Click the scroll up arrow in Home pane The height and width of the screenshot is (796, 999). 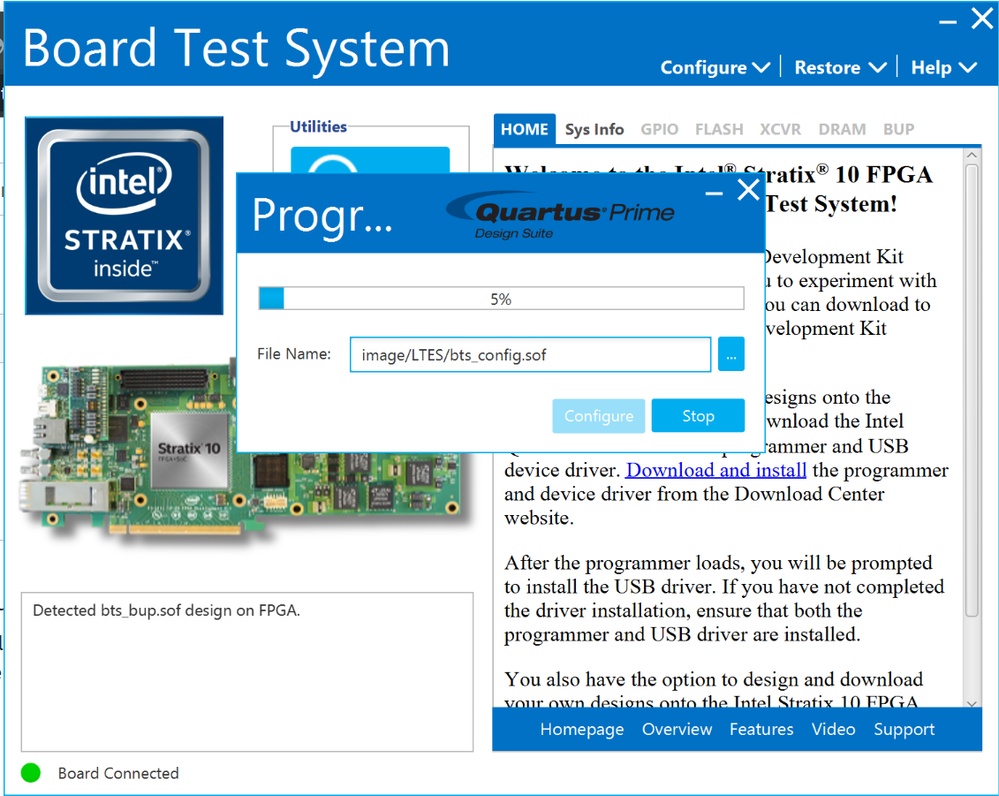pyautogui.click(x=972, y=155)
